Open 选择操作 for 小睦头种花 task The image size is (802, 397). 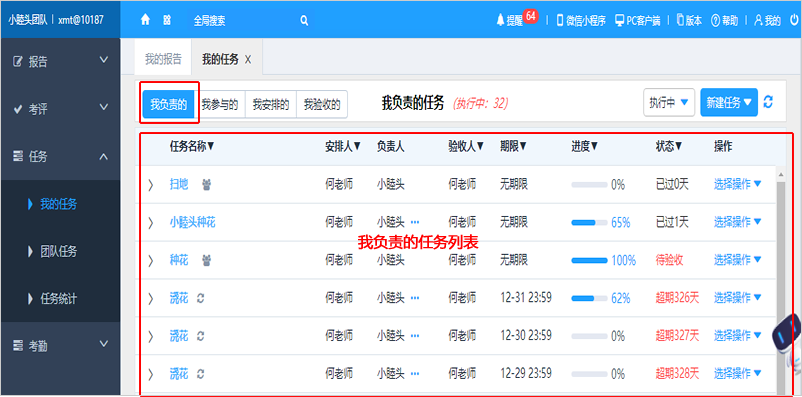[x=738, y=222]
